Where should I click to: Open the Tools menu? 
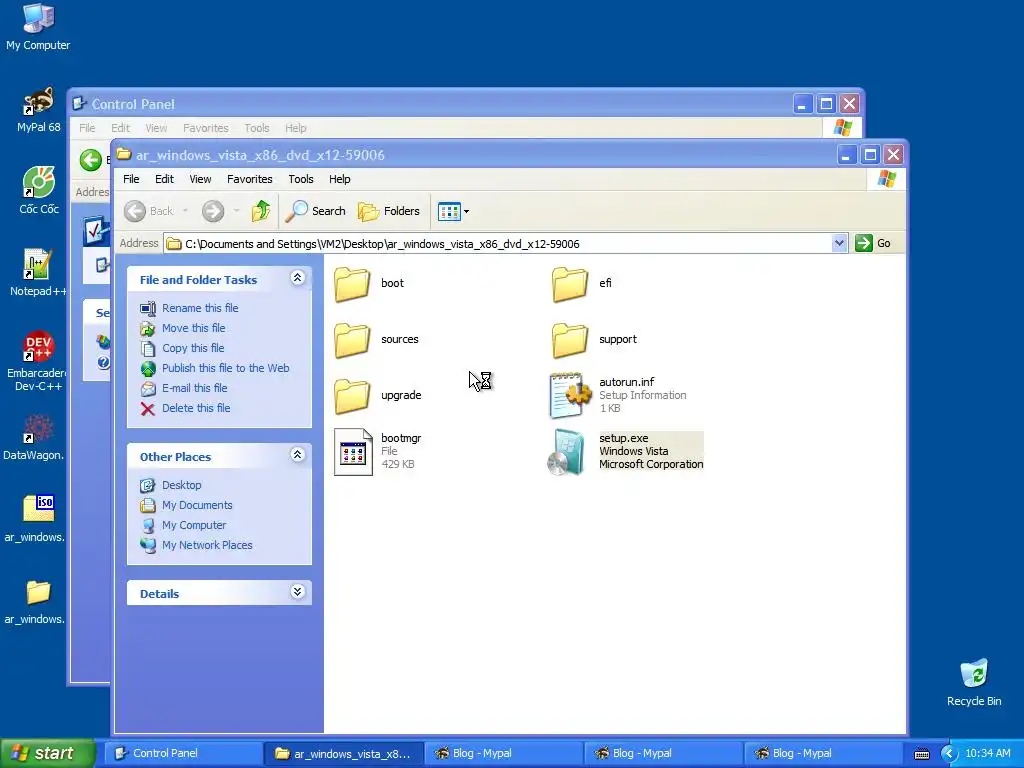coord(300,179)
